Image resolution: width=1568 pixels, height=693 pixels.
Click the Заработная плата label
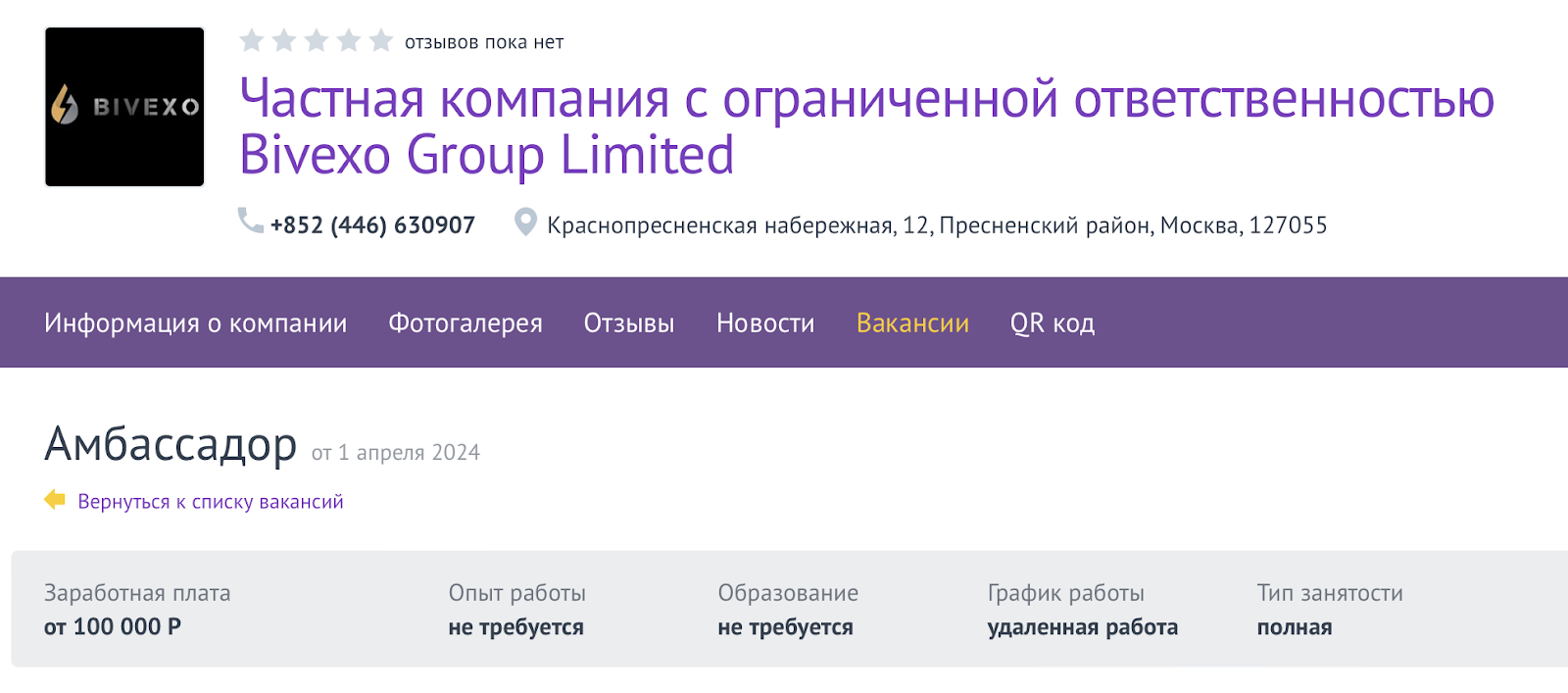click(x=137, y=593)
